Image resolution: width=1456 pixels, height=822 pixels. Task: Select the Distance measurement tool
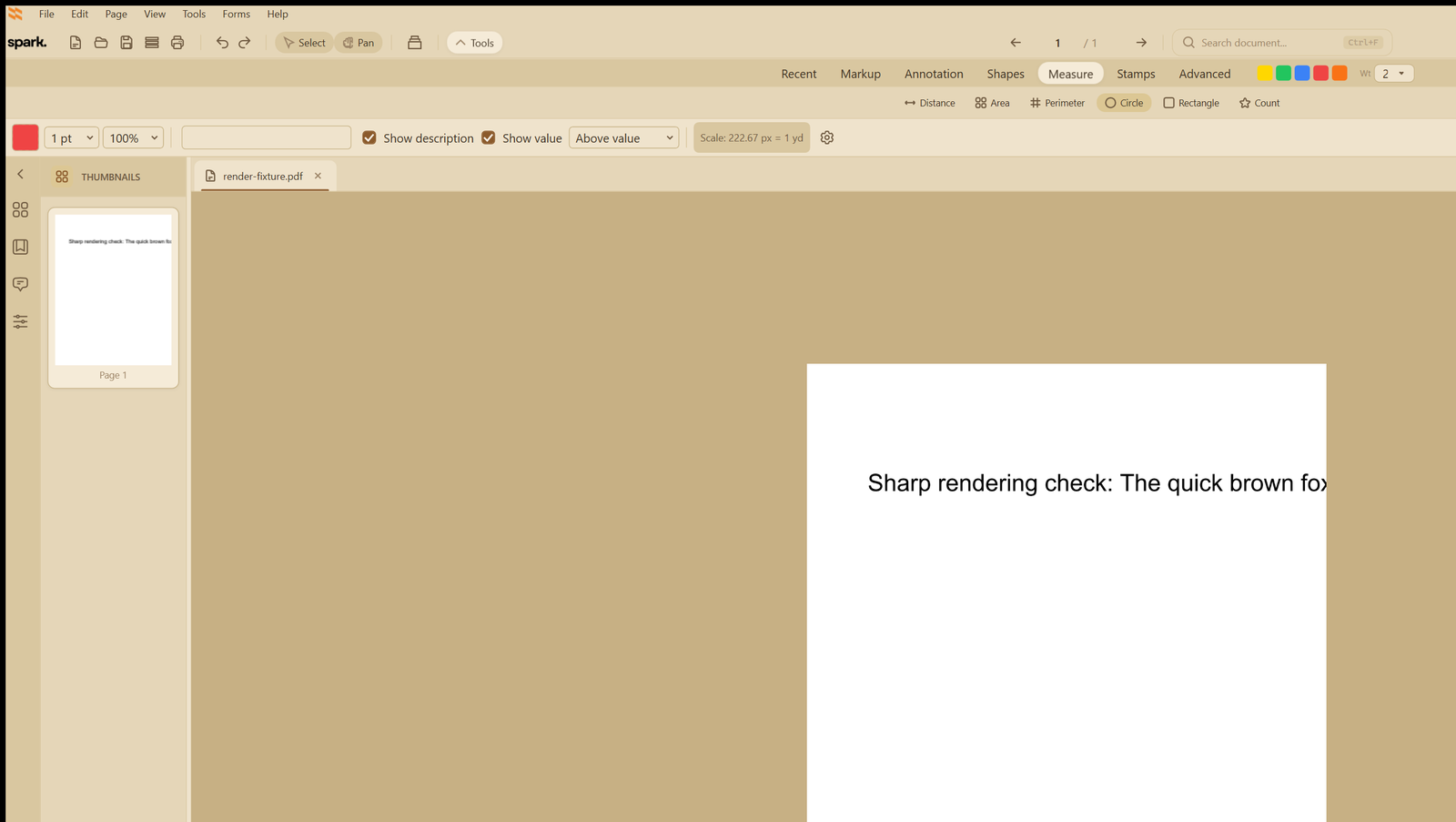(x=930, y=103)
